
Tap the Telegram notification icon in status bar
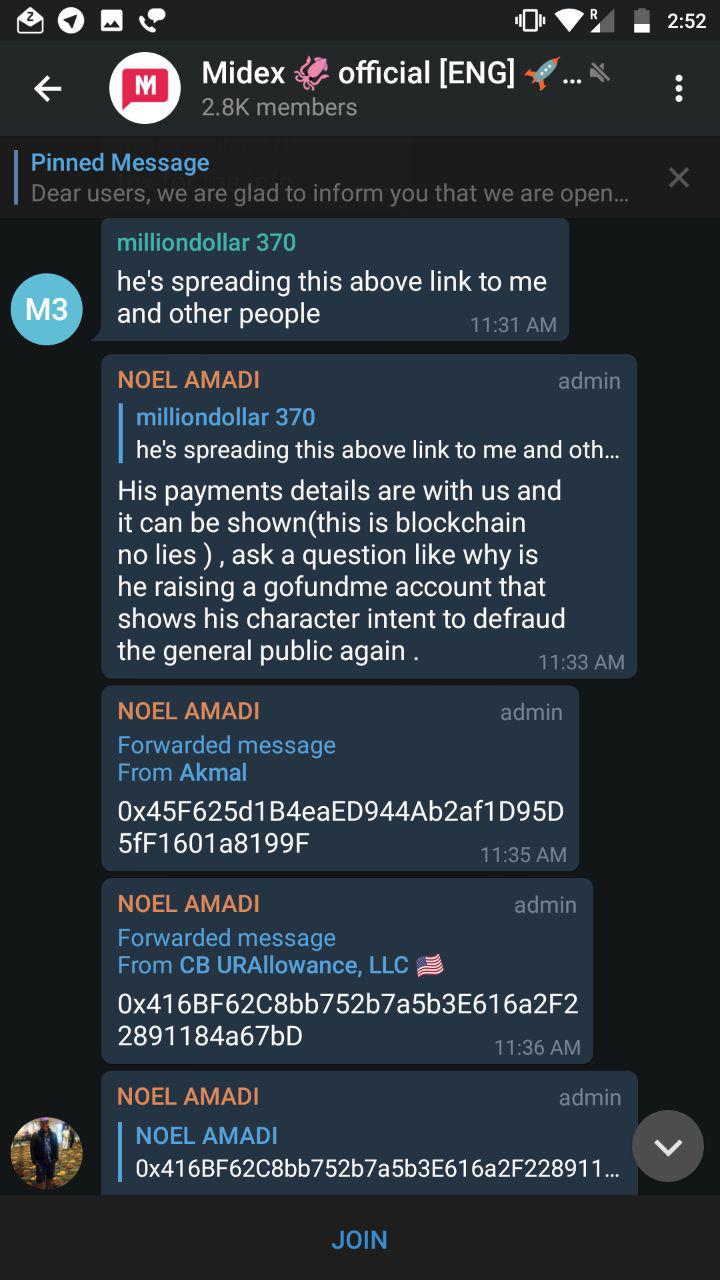[71, 20]
